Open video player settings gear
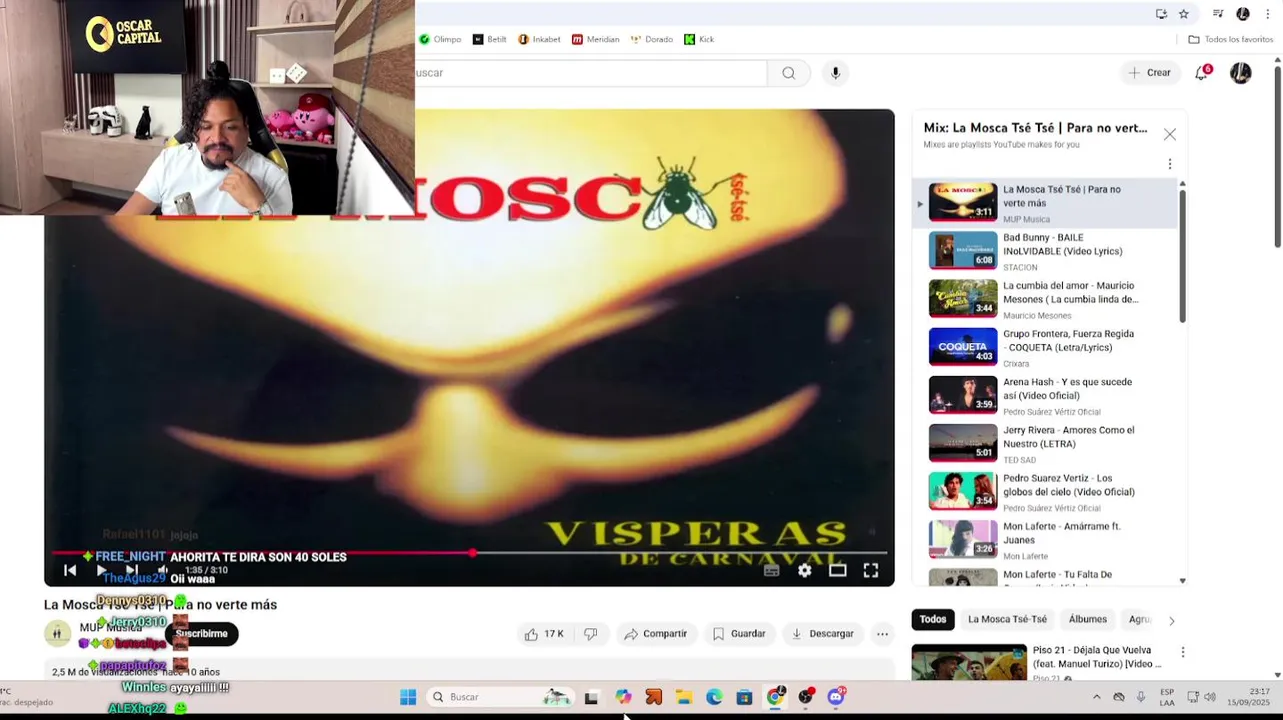 point(805,570)
